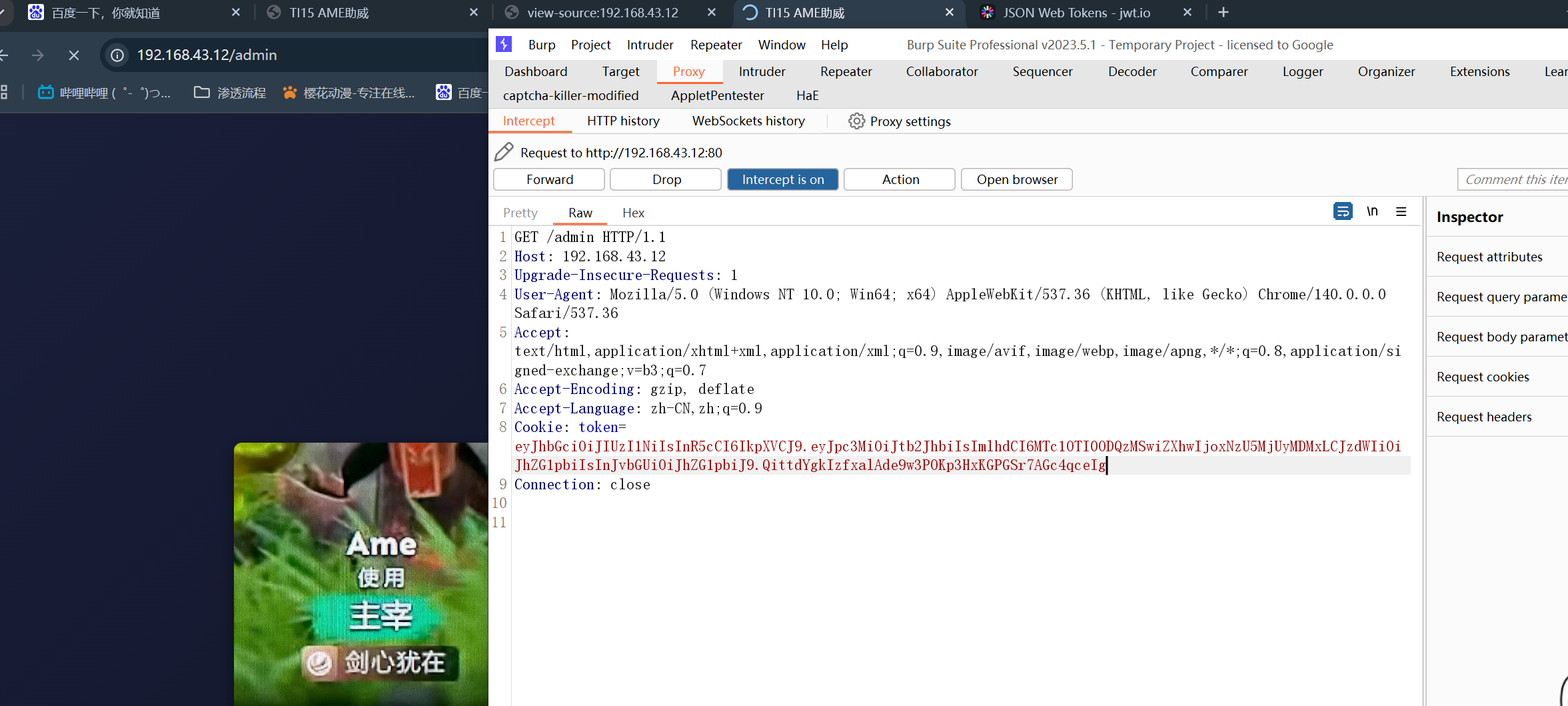Image resolution: width=1568 pixels, height=706 pixels.
Task: Switch to HTTP history tab
Action: 623,121
